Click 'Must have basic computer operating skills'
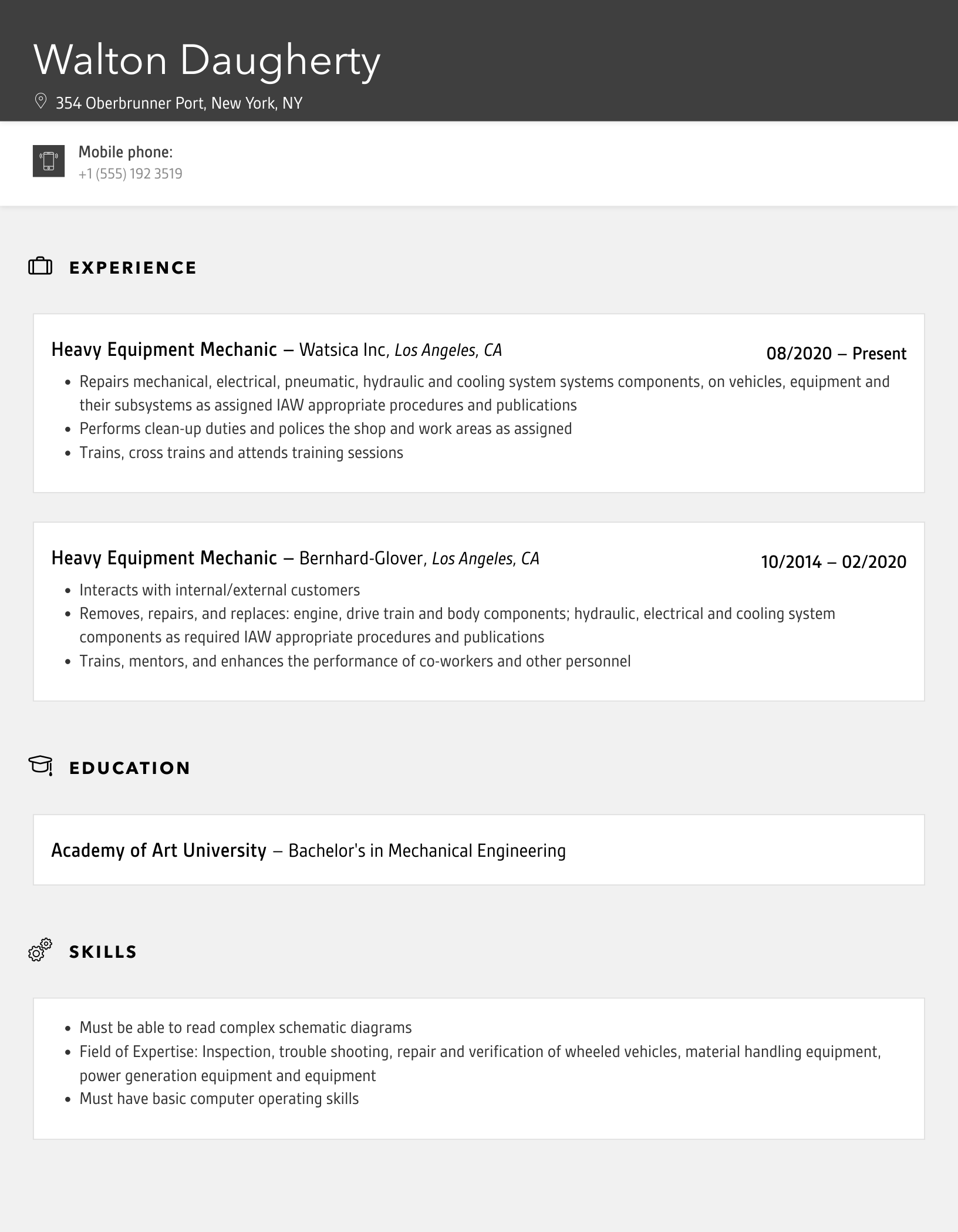Image resolution: width=958 pixels, height=1232 pixels. coord(219,1099)
